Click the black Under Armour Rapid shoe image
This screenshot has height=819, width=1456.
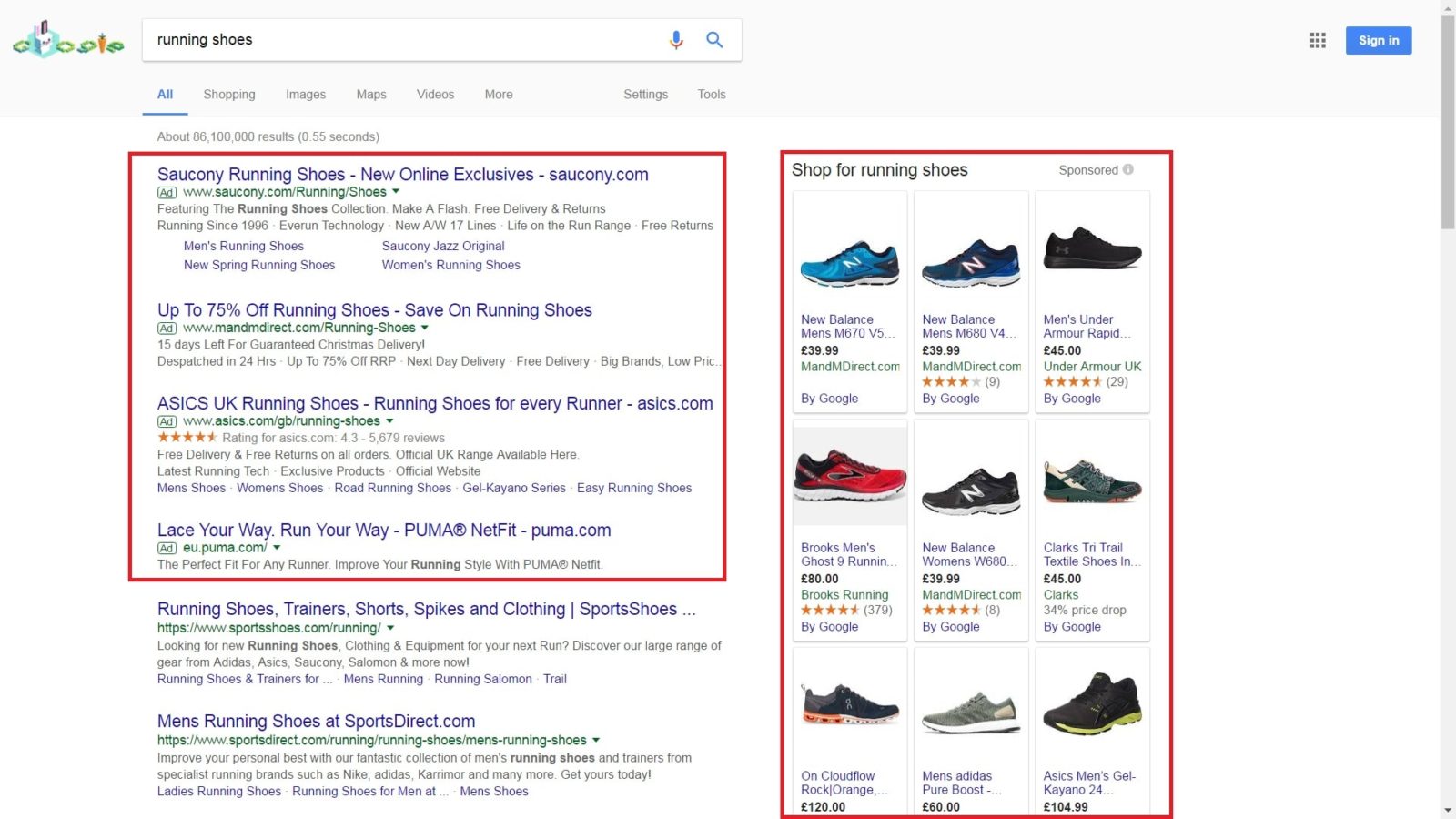(1092, 248)
